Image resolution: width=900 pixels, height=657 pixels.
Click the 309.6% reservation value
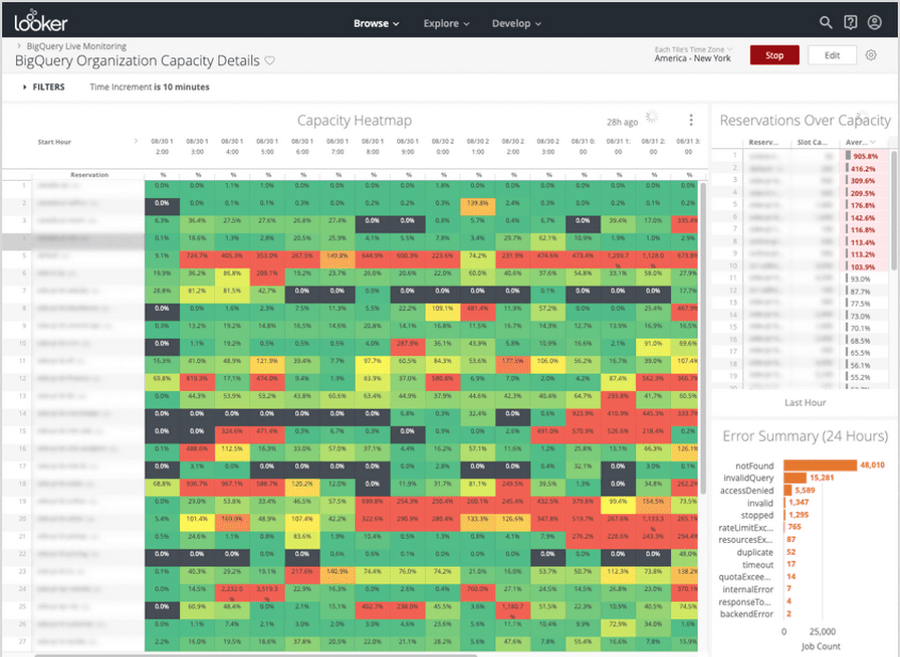pyautogui.click(x=863, y=181)
